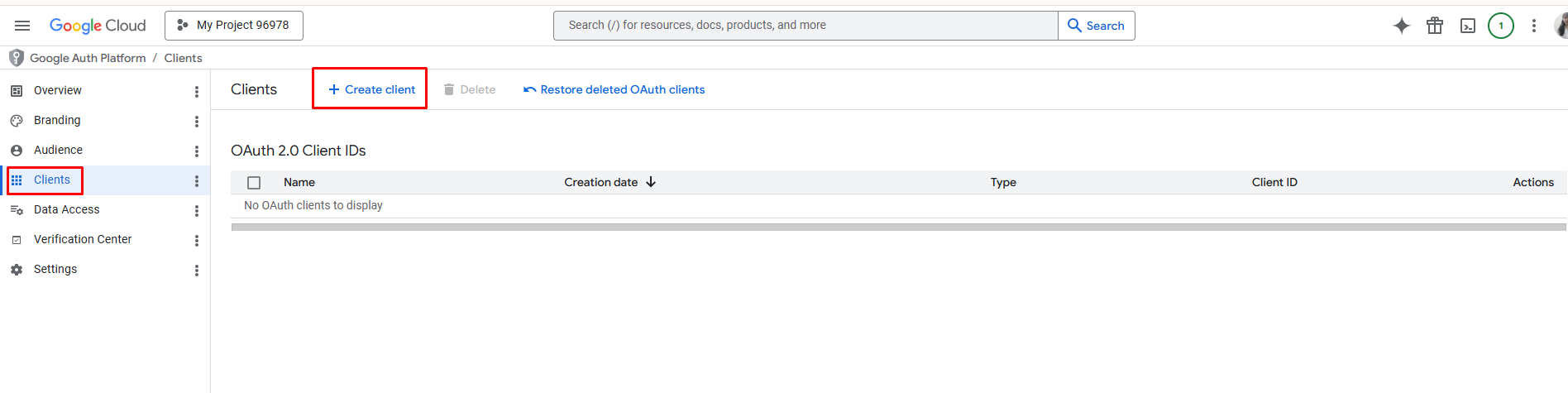Click the Google Auth Platform shield icon
Screen dimensions: 1568x393
[x=16, y=58]
